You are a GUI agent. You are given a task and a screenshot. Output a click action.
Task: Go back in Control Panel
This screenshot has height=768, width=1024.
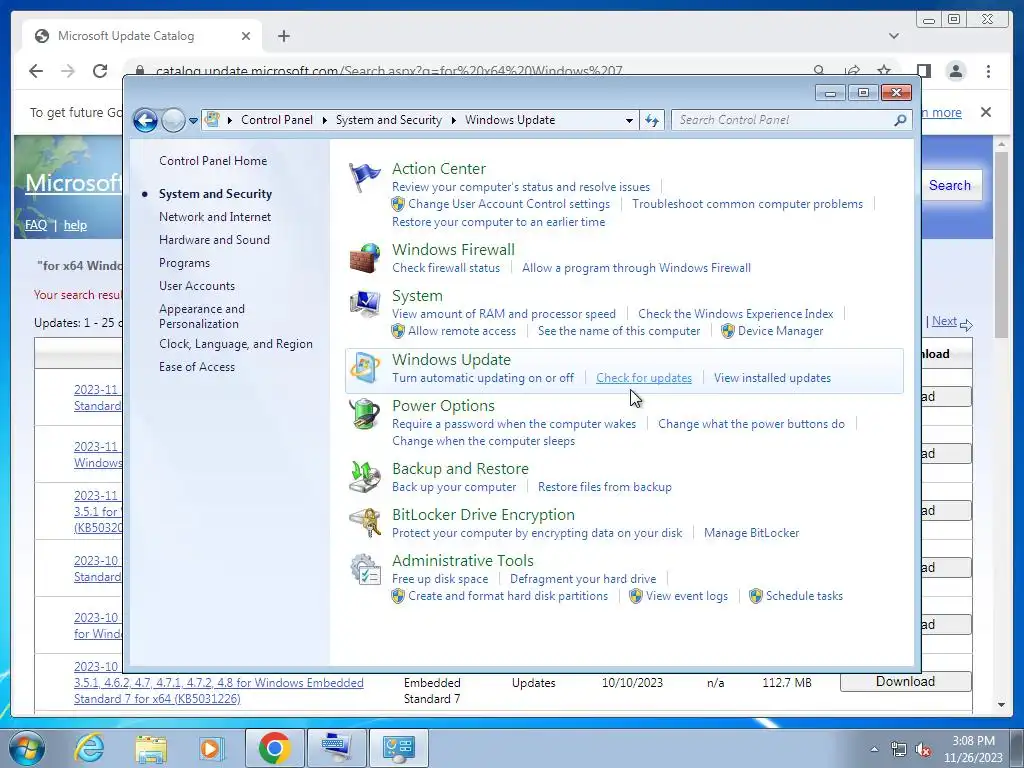[145, 120]
